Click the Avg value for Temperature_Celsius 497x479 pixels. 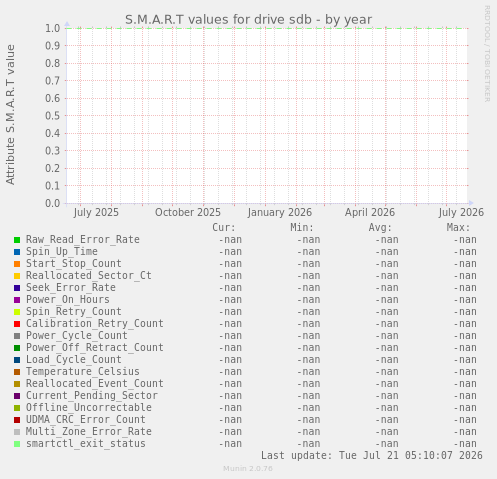tap(387, 372)
